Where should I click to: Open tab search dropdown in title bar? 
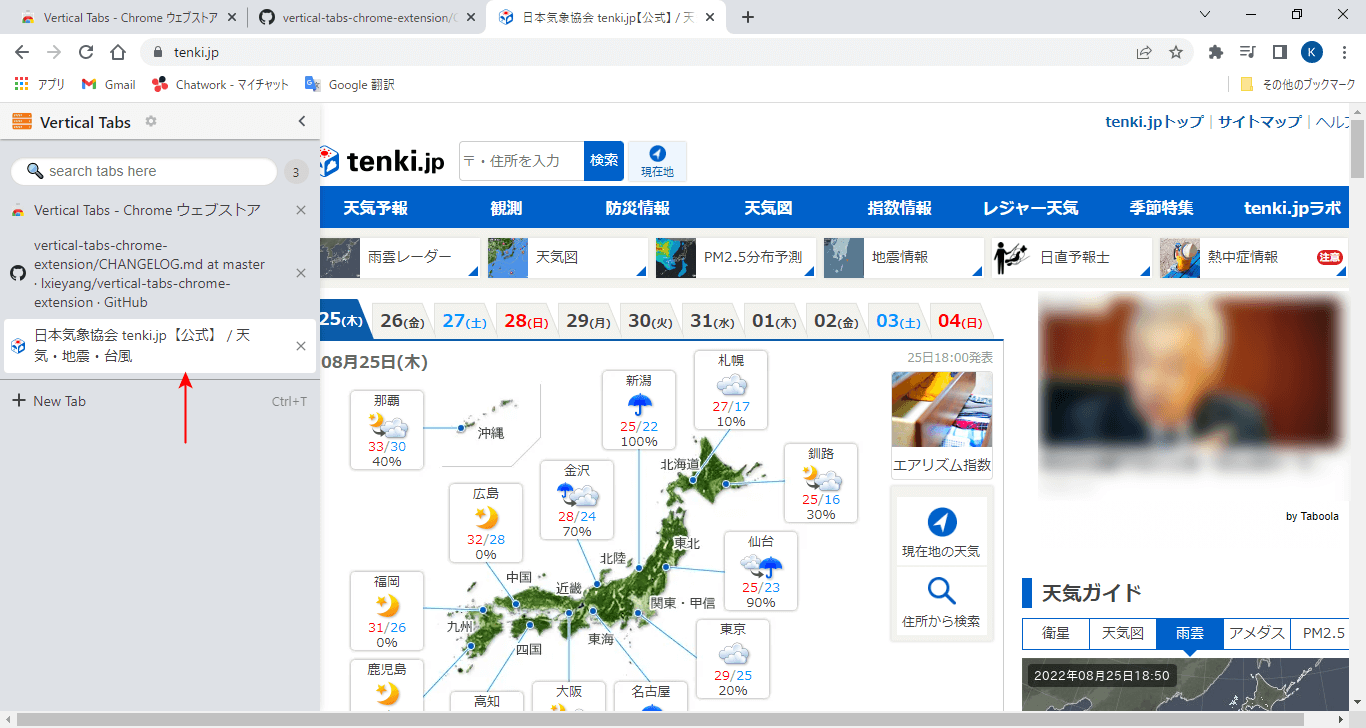pyautogui.click(x=1205, y=15)
